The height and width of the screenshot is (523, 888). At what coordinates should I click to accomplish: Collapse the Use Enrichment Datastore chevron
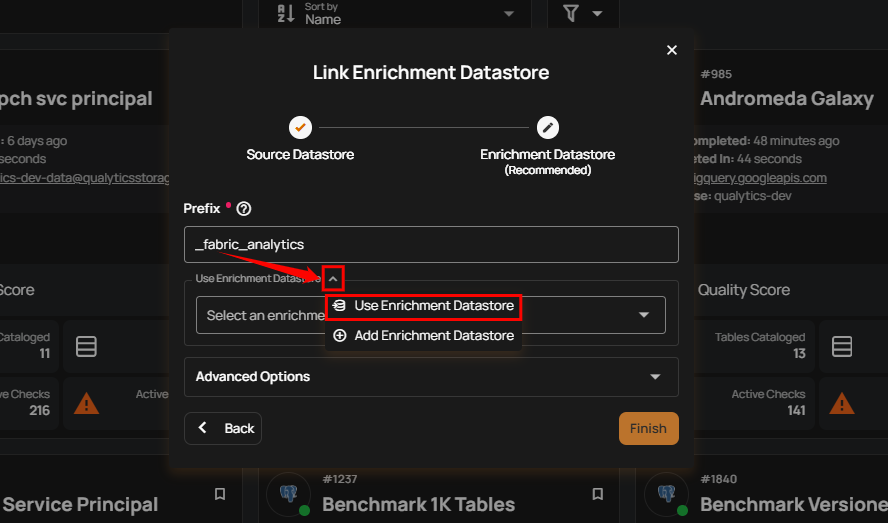pos(333,279)
